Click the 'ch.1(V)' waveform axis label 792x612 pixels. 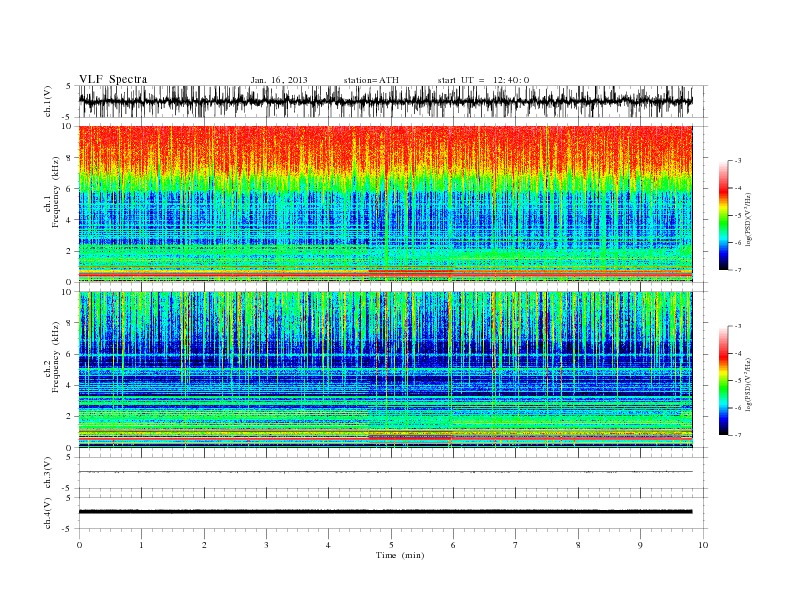(48, 101)
